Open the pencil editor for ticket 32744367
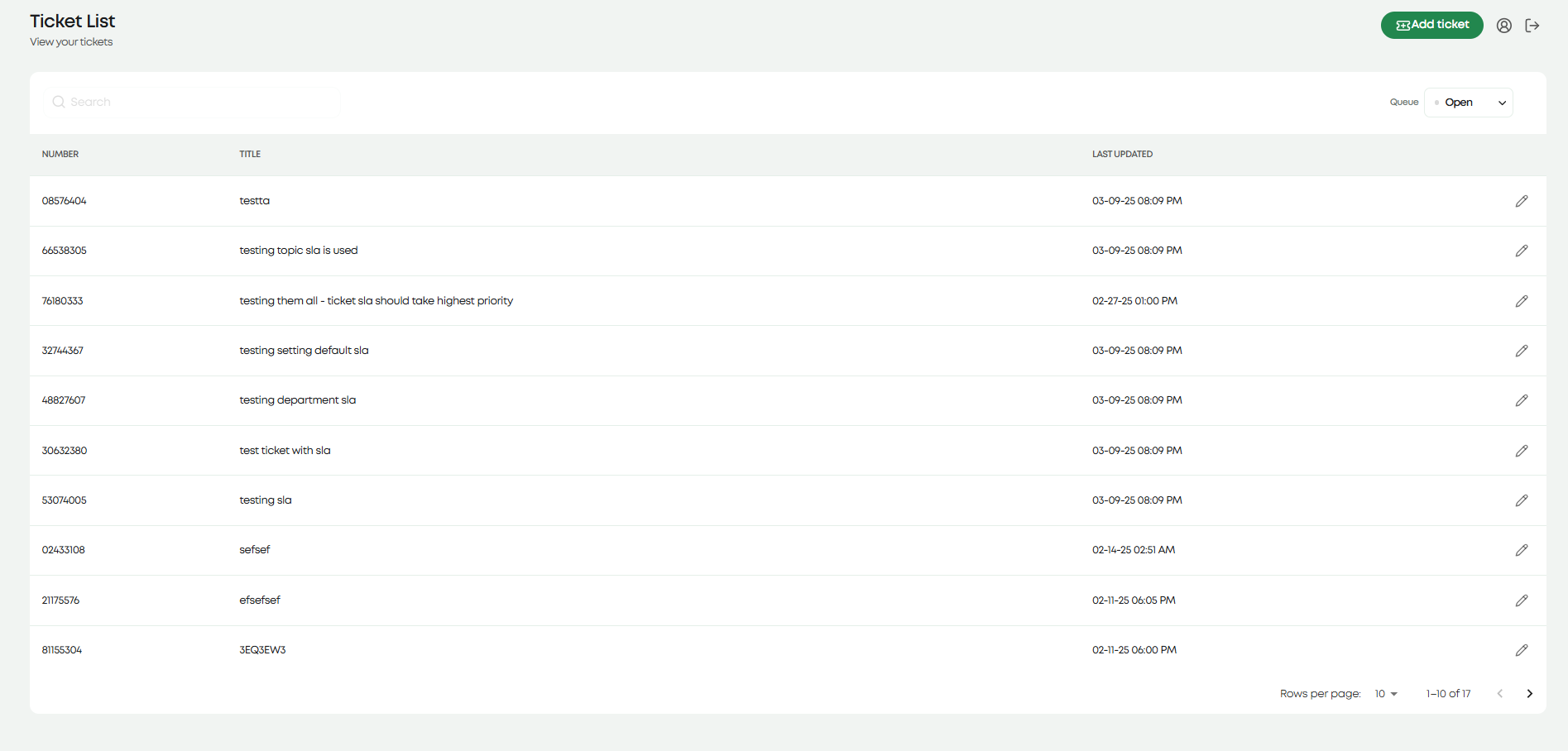 click(x=1522, y=350)
